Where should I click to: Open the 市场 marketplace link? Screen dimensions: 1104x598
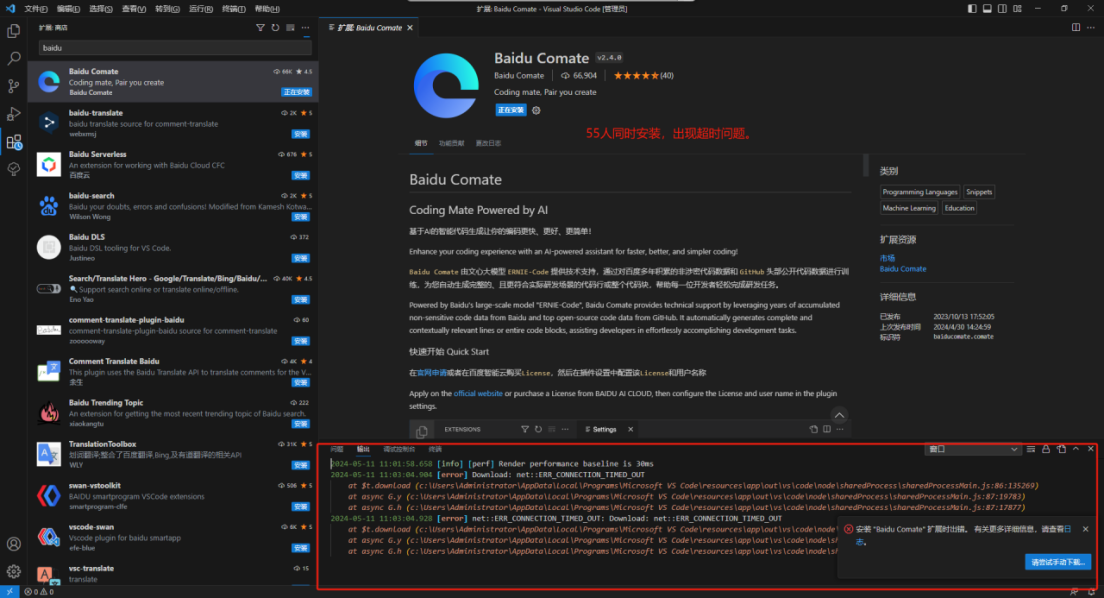pos(887,258)
